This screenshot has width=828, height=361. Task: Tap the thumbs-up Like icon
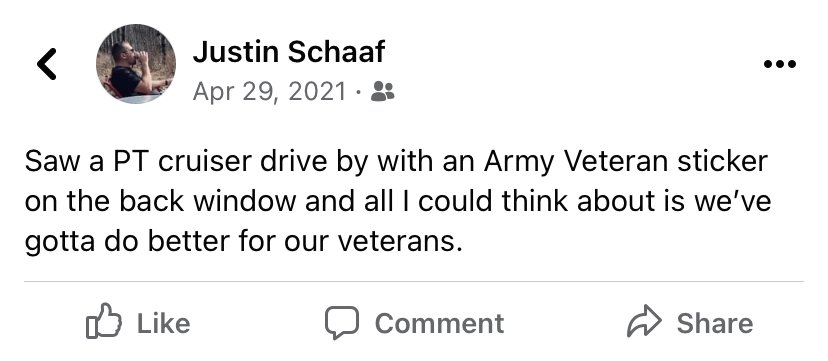point(104,320)
